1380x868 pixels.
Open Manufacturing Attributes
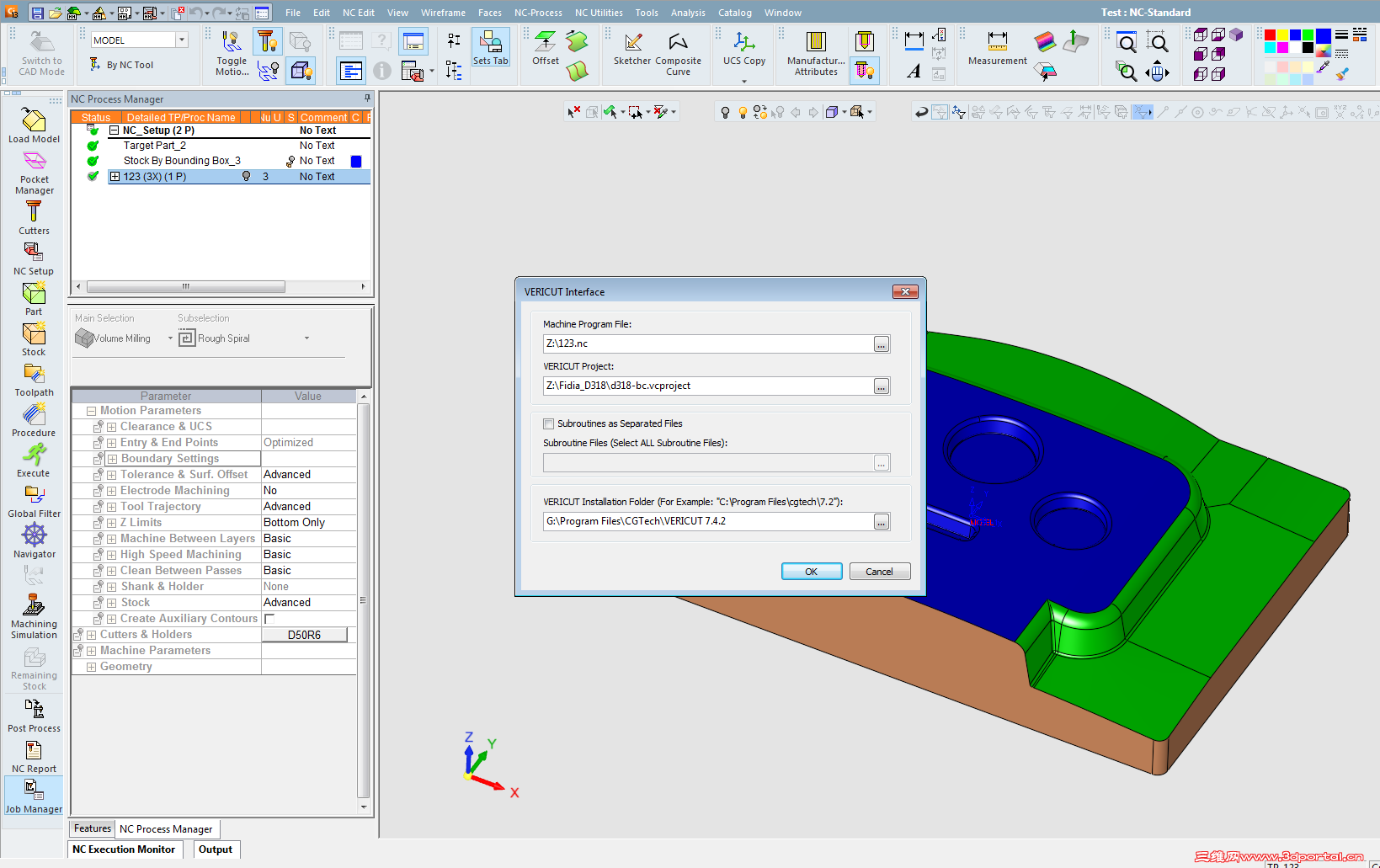click(816, 54)
